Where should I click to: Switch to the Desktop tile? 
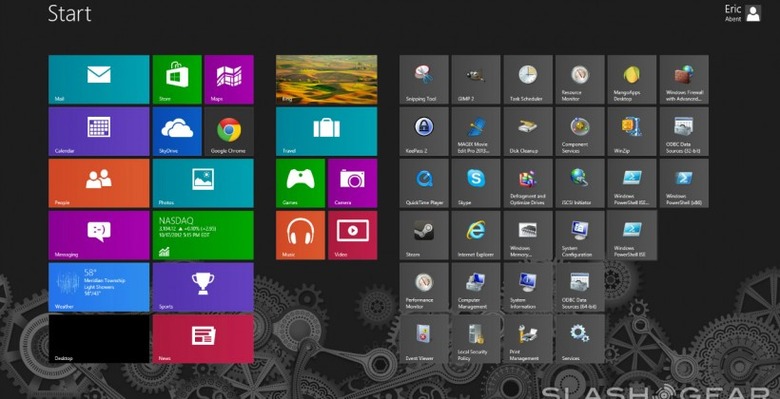click(98, 339)
